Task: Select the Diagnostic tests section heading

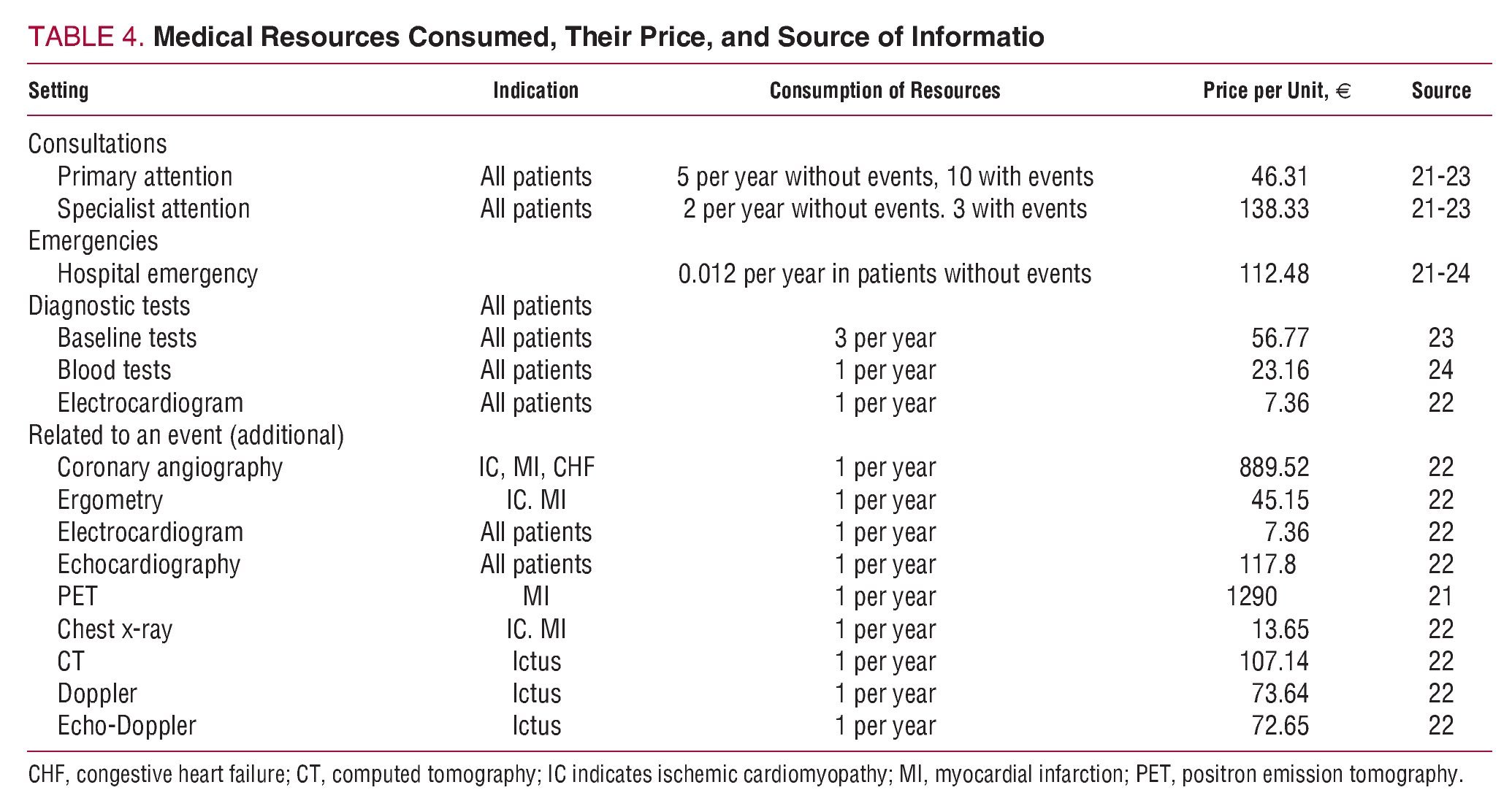Action: 109,306
